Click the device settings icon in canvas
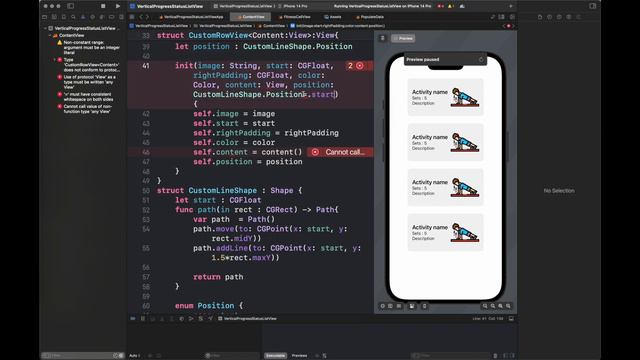The image size is (640, 360). pos(411,306)
